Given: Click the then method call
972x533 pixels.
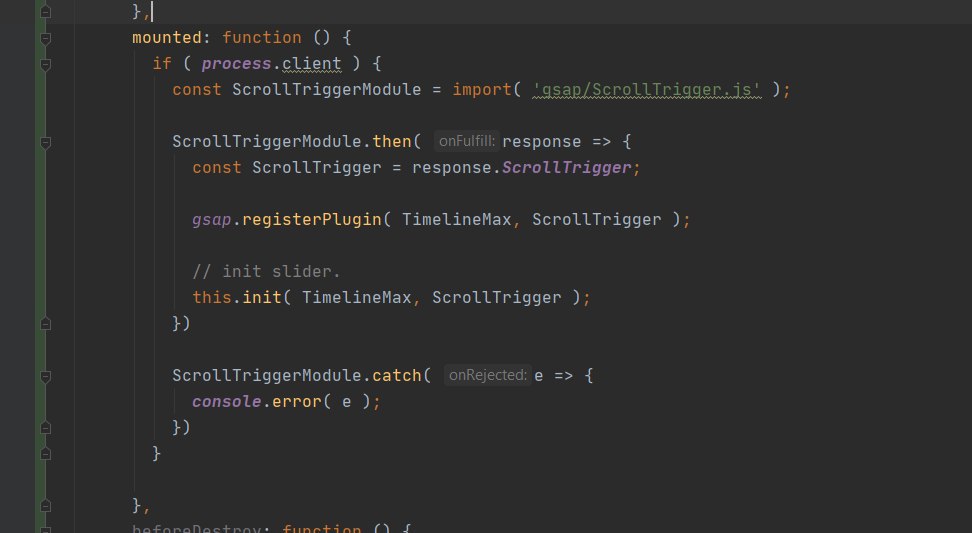Looking at the screenshot, I should coord(392,142).
